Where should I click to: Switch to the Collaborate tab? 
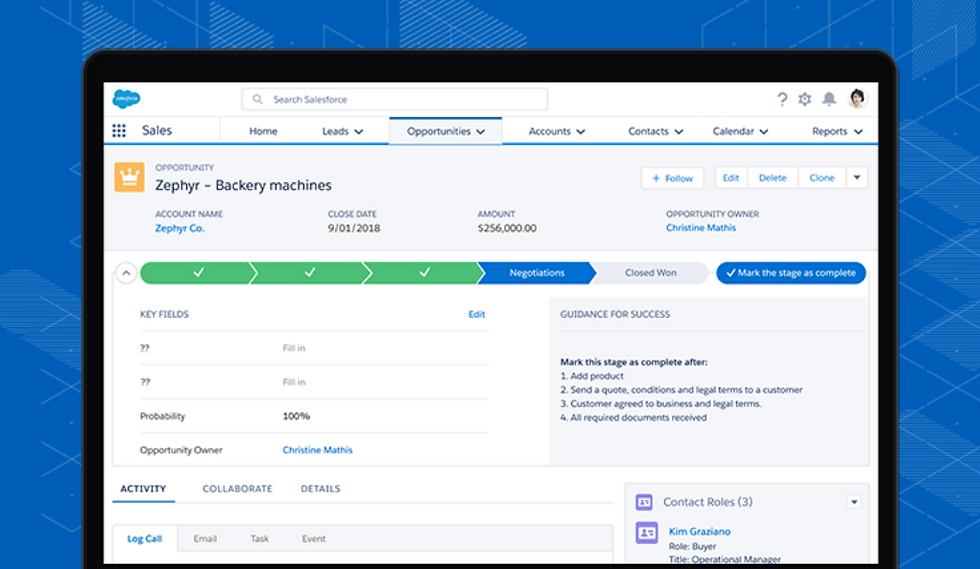237,489
